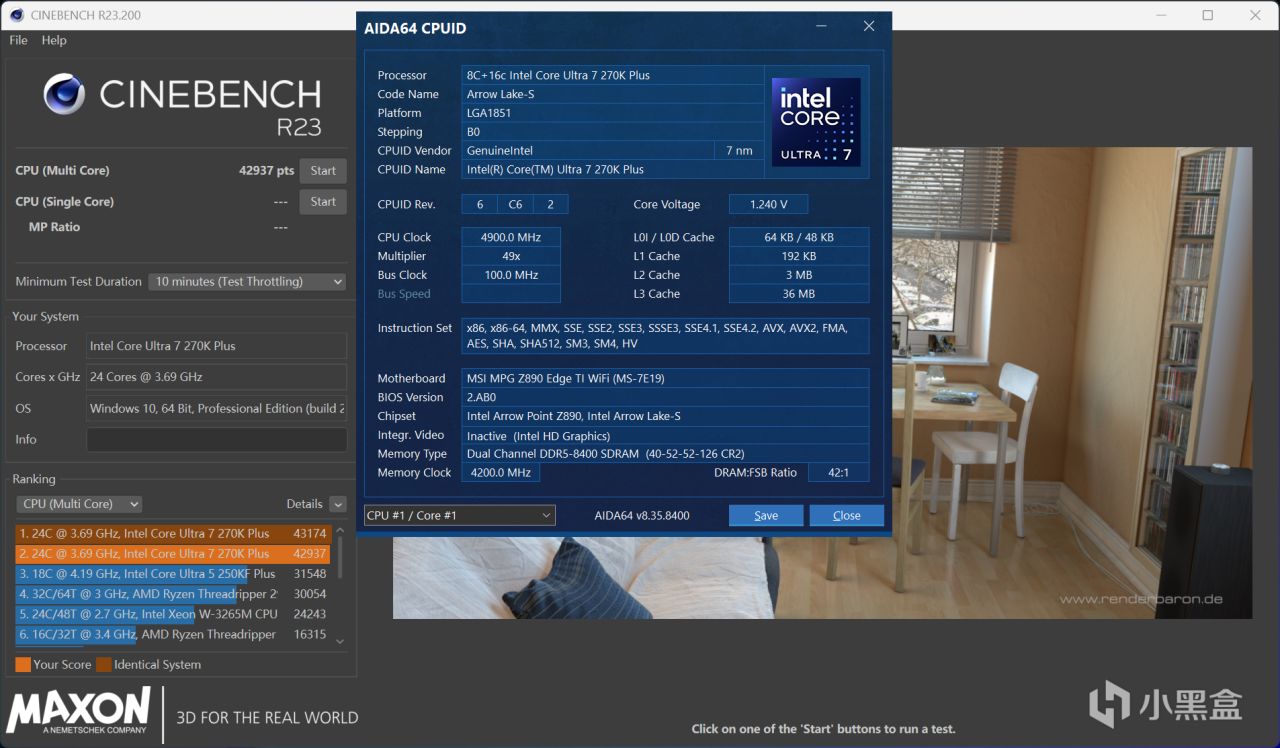Screen dimensions: 1280x748
Task: Click the Memory Type value Dual Channel DDR5-8400
Action: (x=665, y=454)
